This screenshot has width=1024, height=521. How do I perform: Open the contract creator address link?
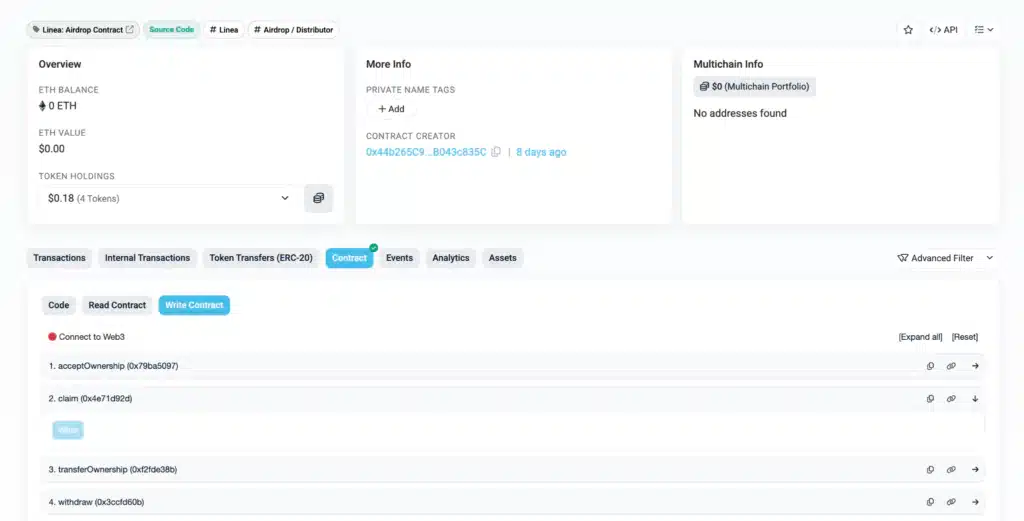coord(426,152)
